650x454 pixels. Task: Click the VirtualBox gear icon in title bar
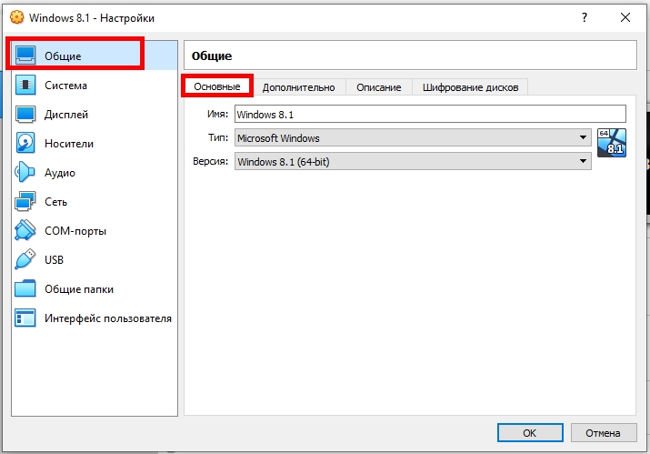(x=17, y=17)
